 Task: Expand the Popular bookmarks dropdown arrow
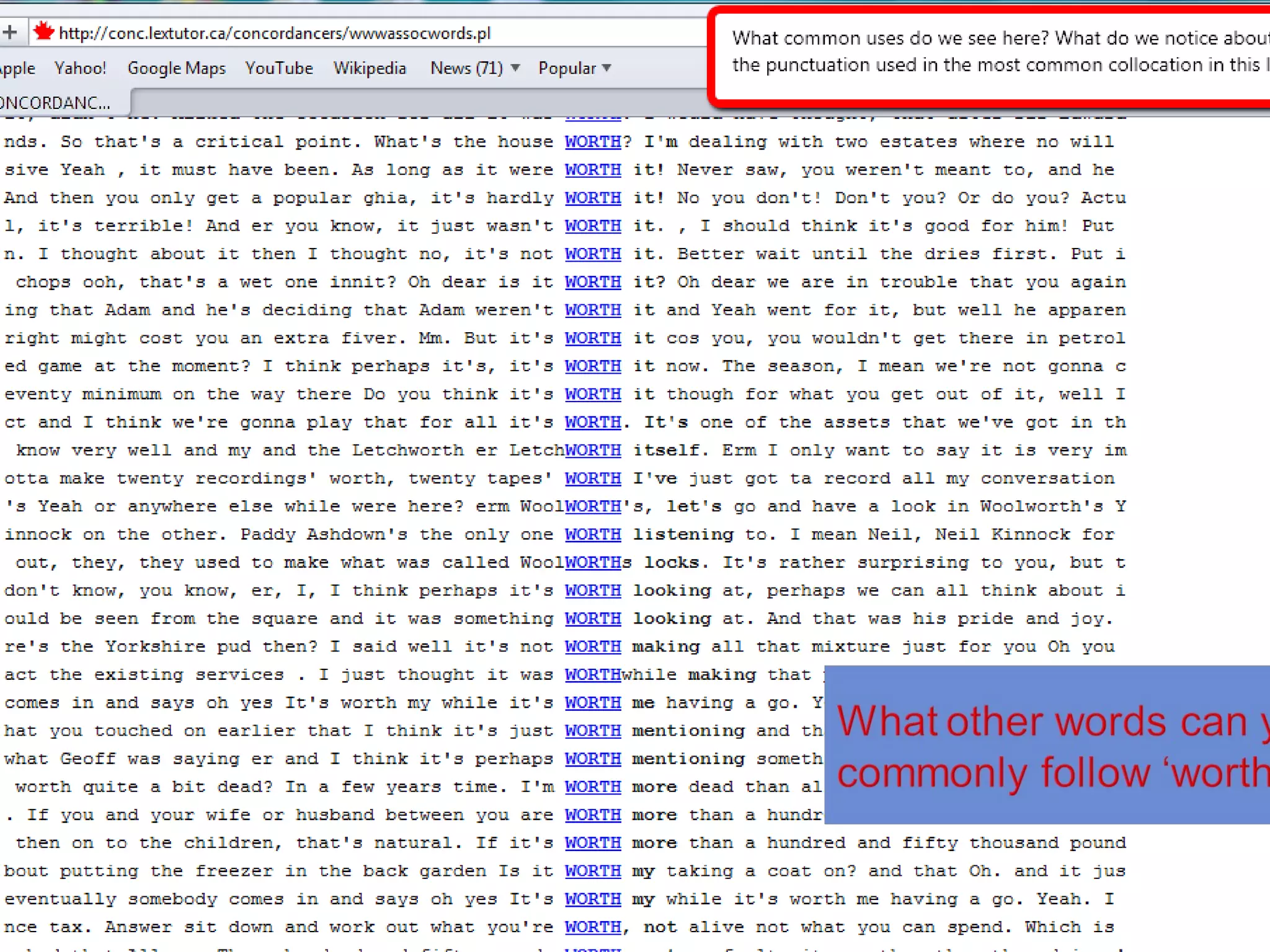pos(607,68)
